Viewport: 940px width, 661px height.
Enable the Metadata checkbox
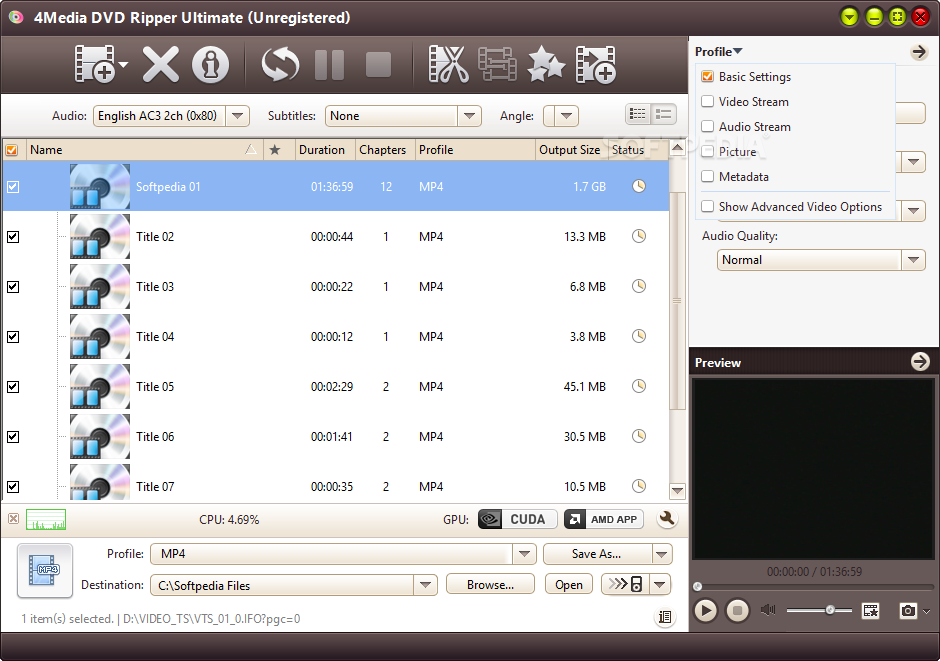(x=707, y=176)
